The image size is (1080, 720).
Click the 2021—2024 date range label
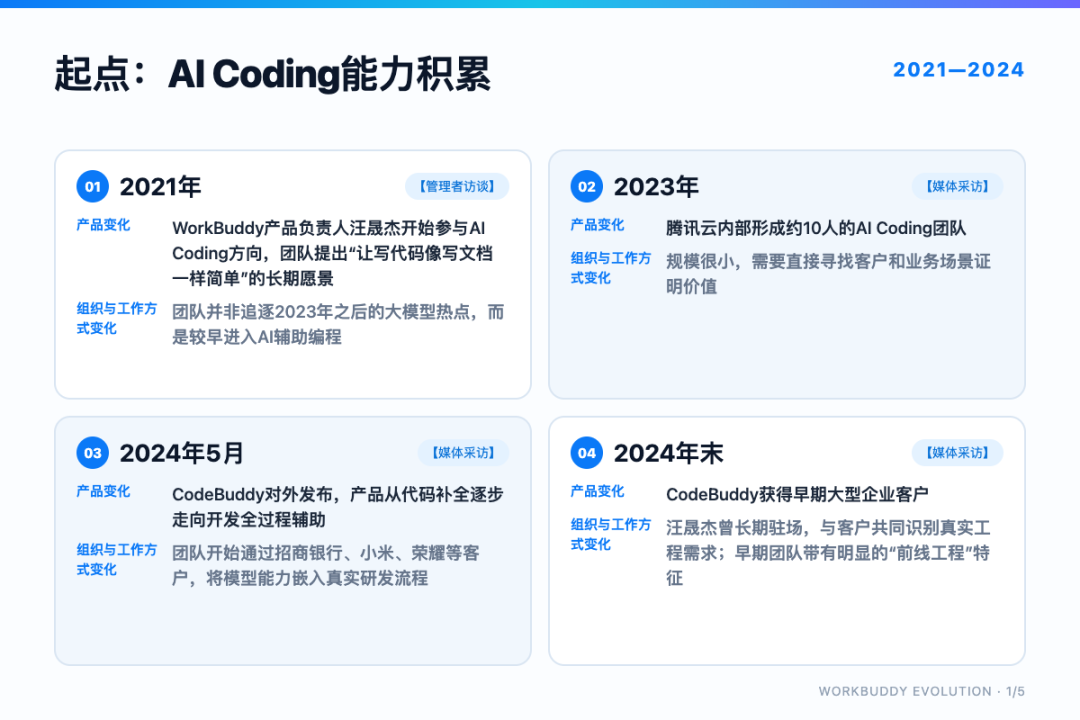(x=959, y=70)
